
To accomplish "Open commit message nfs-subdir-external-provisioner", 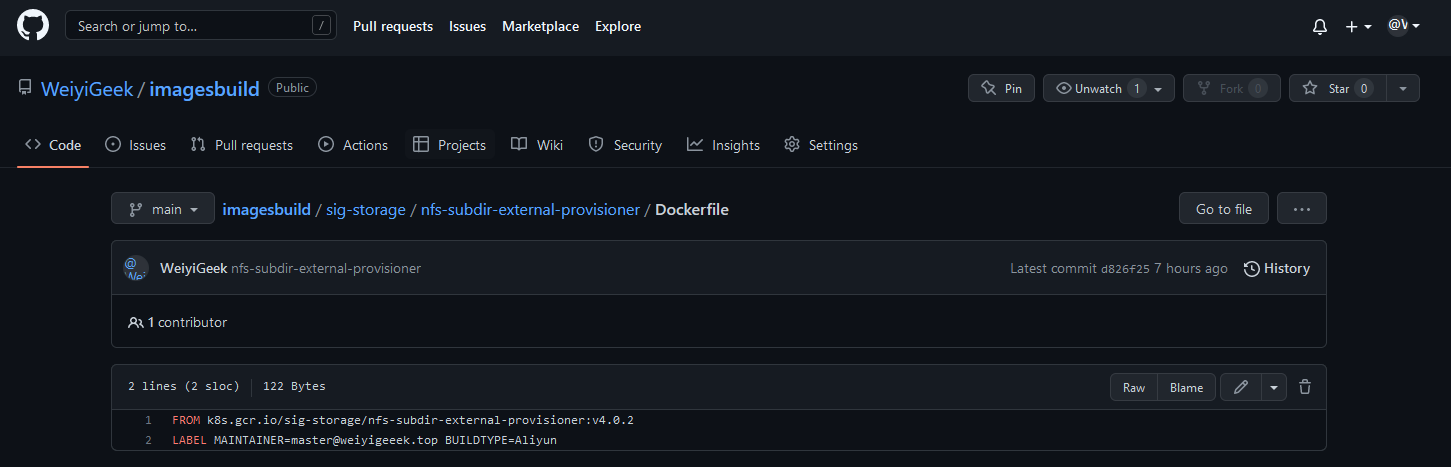I will pyautogui.click(x=326, y=268).
